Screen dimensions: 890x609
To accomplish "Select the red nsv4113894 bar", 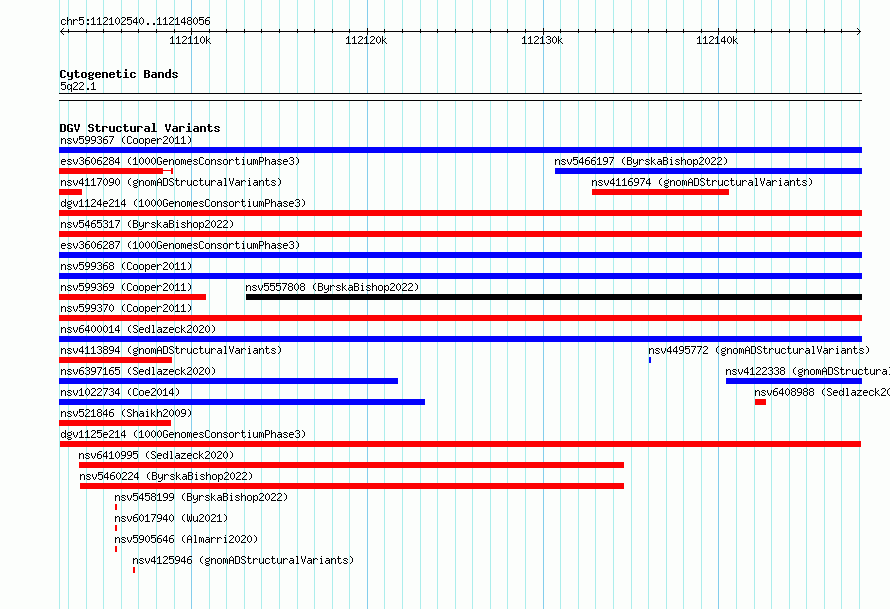I will pyautogui.click(x=115, y=360).
